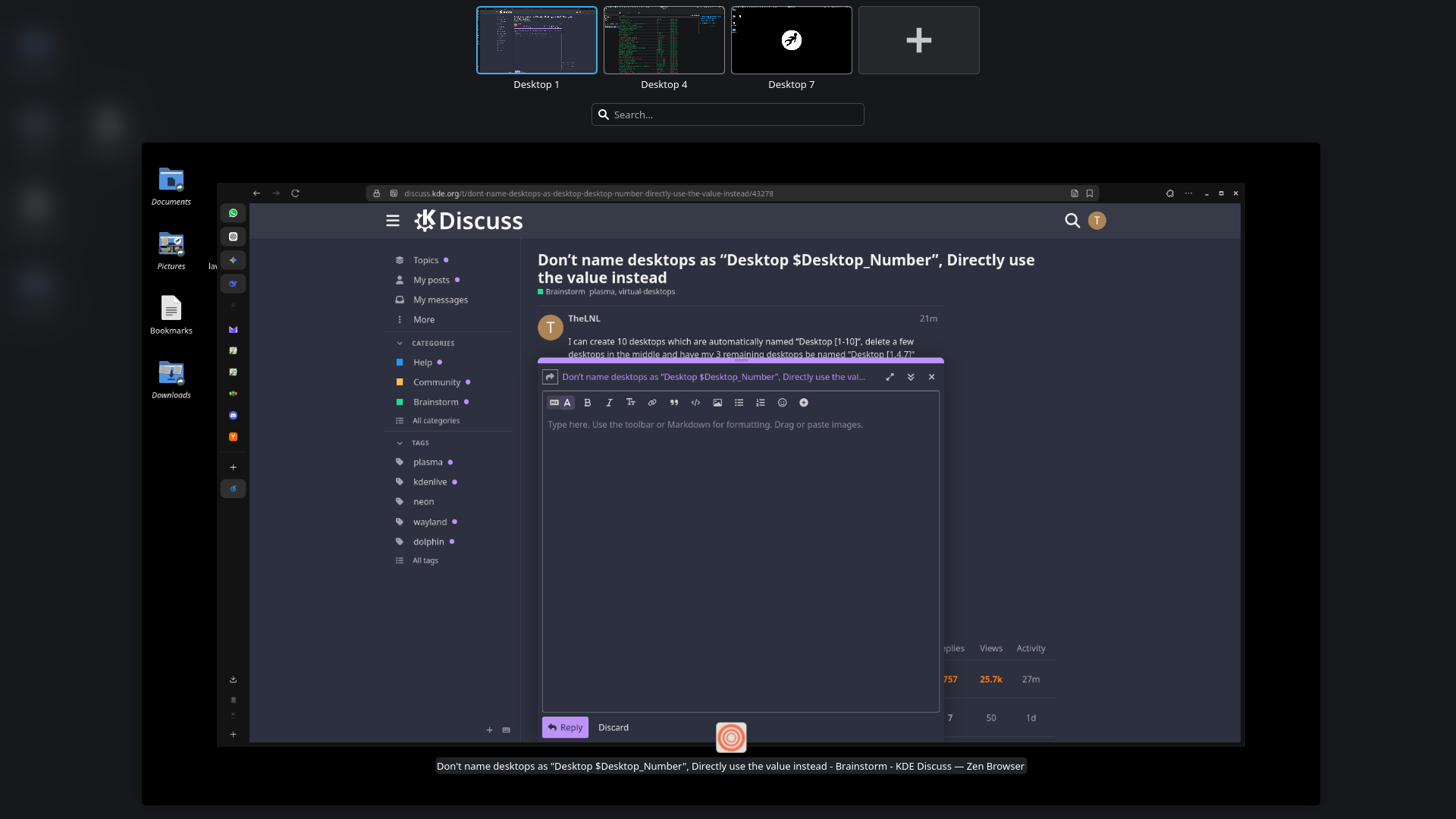The image size is (1456, 819).
Task: Open the emoji picker
Action: [x=783, y=403]
